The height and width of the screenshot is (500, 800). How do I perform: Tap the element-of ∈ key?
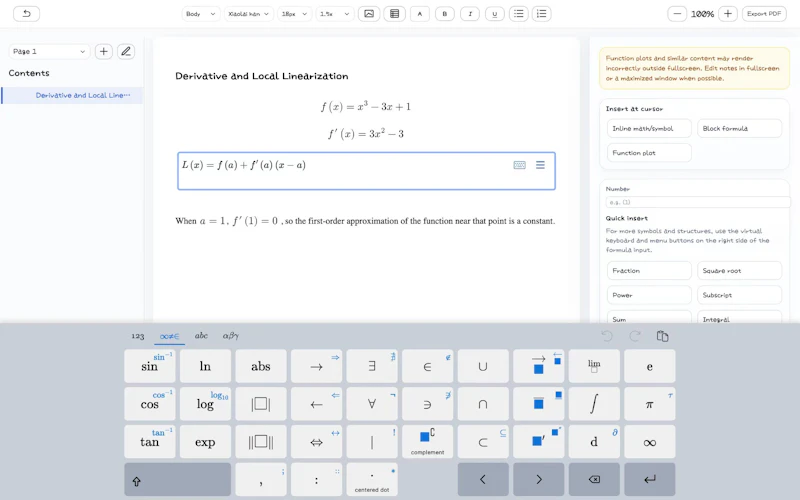tap(428, 366)
